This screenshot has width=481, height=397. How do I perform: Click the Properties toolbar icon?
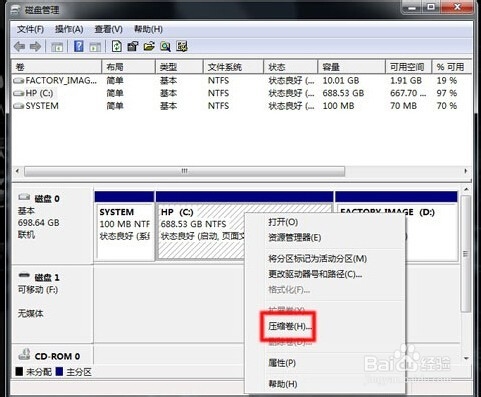click(x=133, y=46)
